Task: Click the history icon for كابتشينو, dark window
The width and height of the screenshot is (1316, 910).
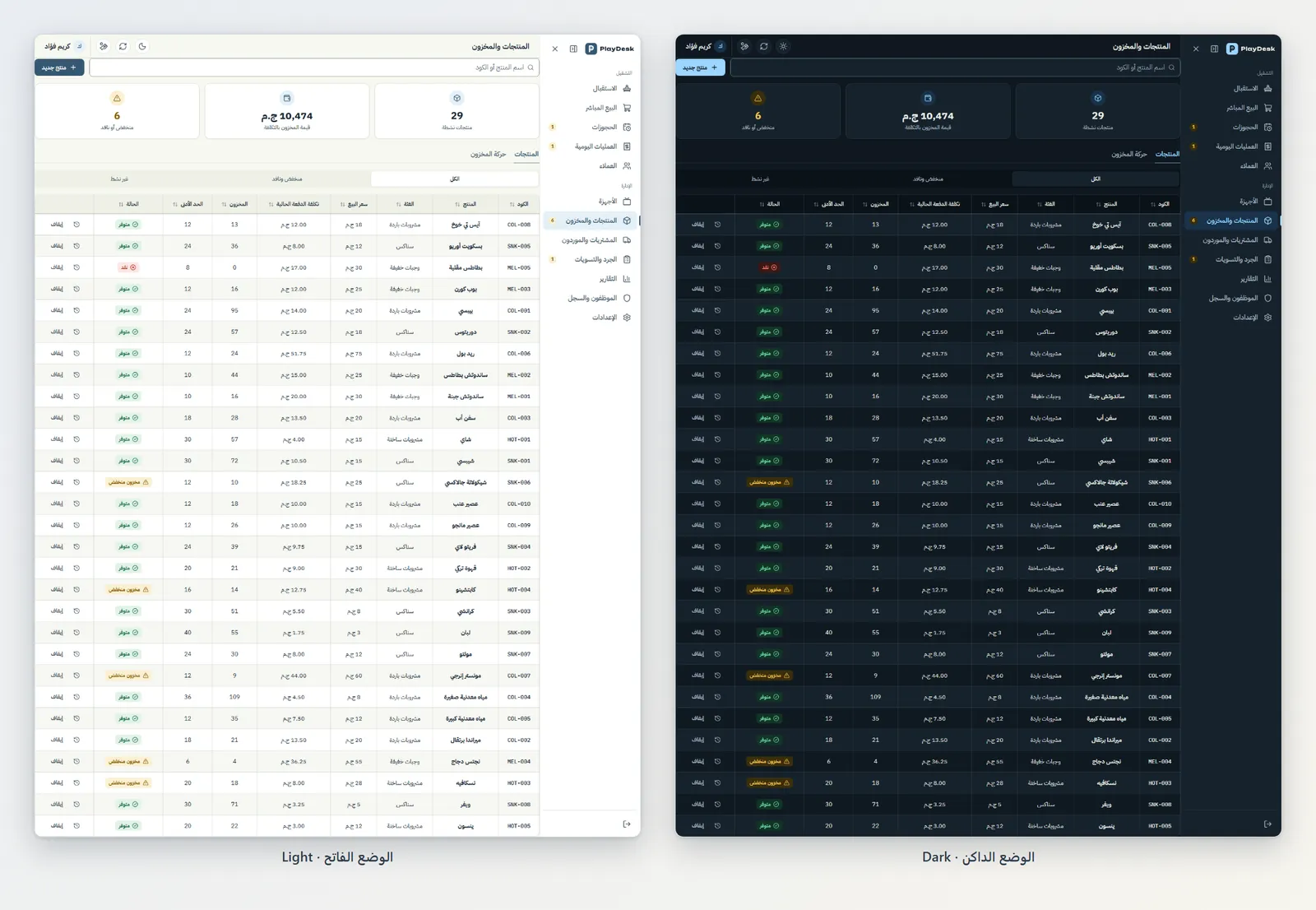Action: coord(717,589)
